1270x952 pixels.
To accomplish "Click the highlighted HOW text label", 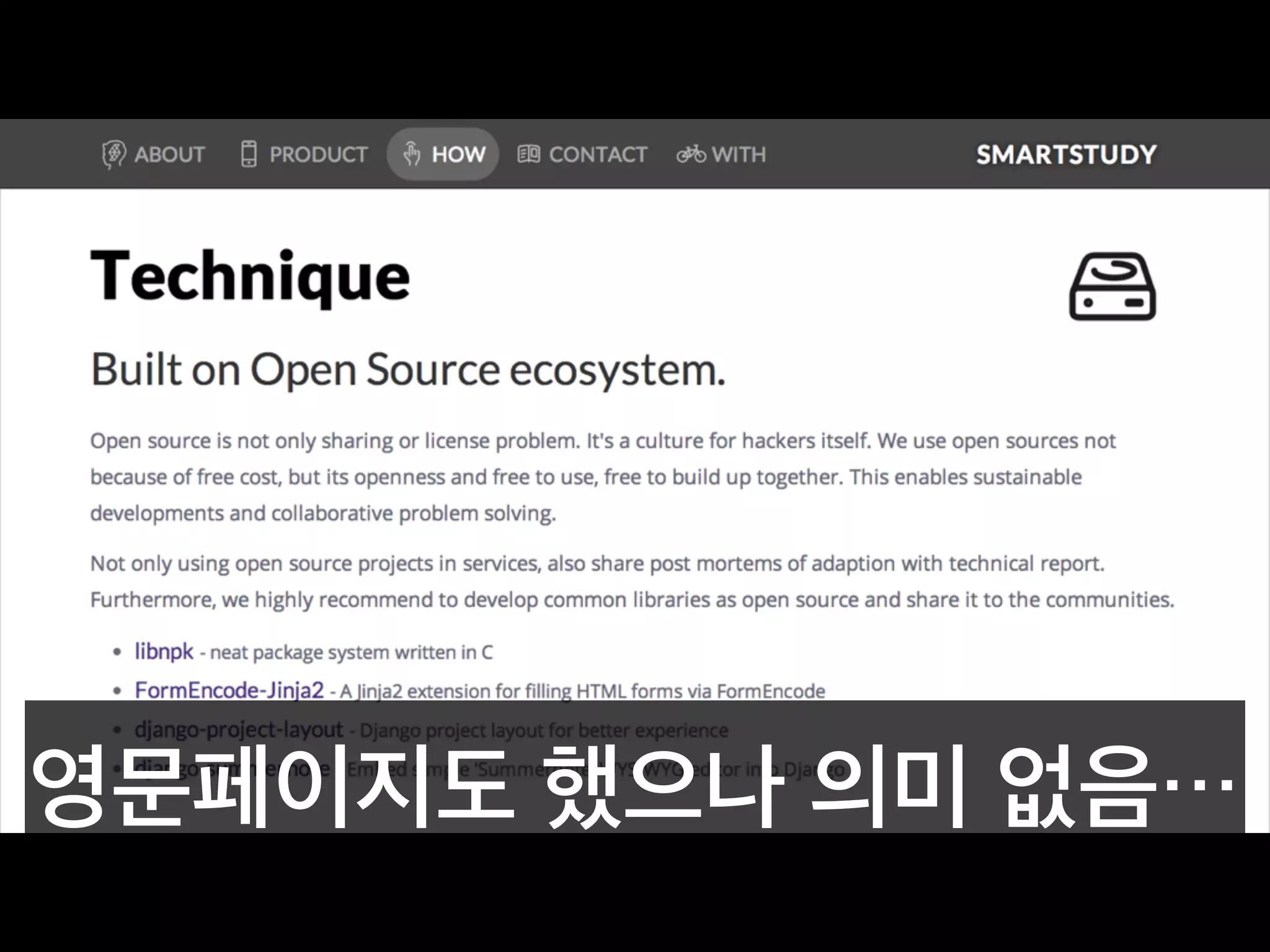I will [x=458, y=154].
